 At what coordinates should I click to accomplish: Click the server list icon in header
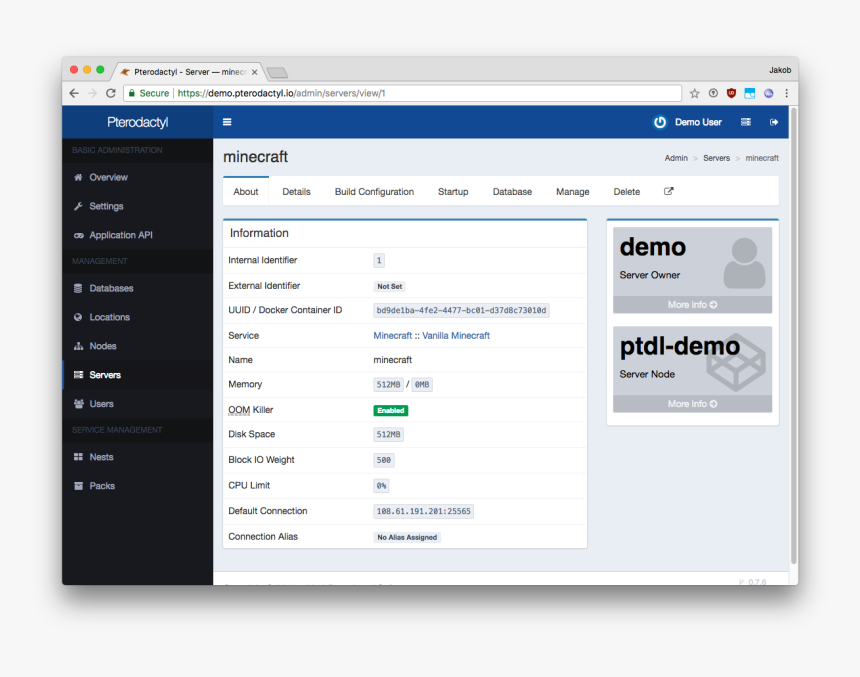[x=745, y=122]
